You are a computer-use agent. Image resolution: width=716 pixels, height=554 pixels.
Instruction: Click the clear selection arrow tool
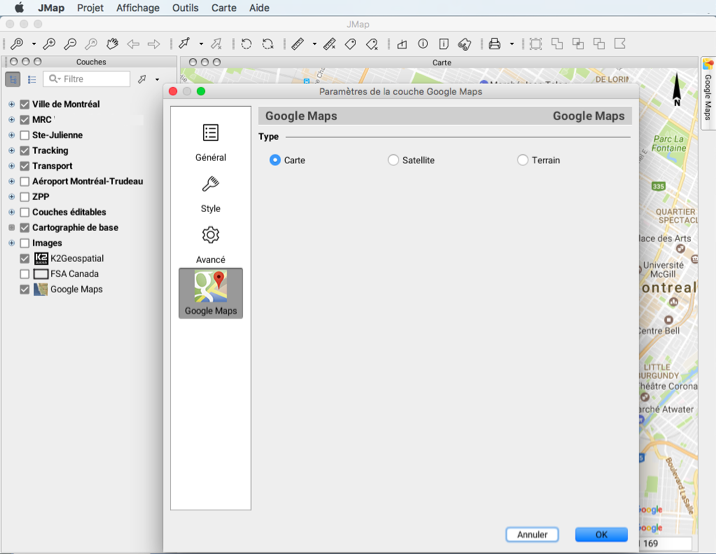[x=216, y=44]
